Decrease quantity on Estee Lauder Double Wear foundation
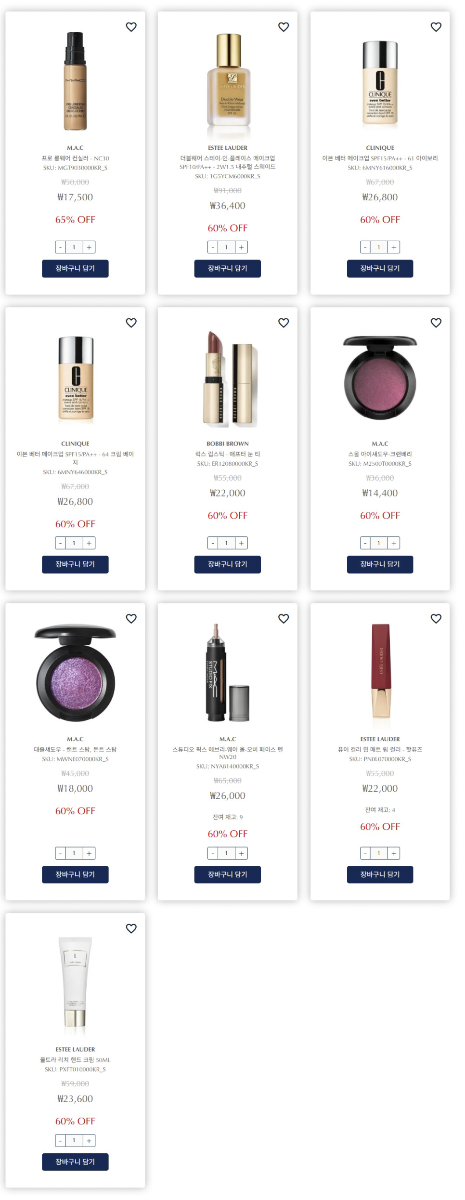 213,247
